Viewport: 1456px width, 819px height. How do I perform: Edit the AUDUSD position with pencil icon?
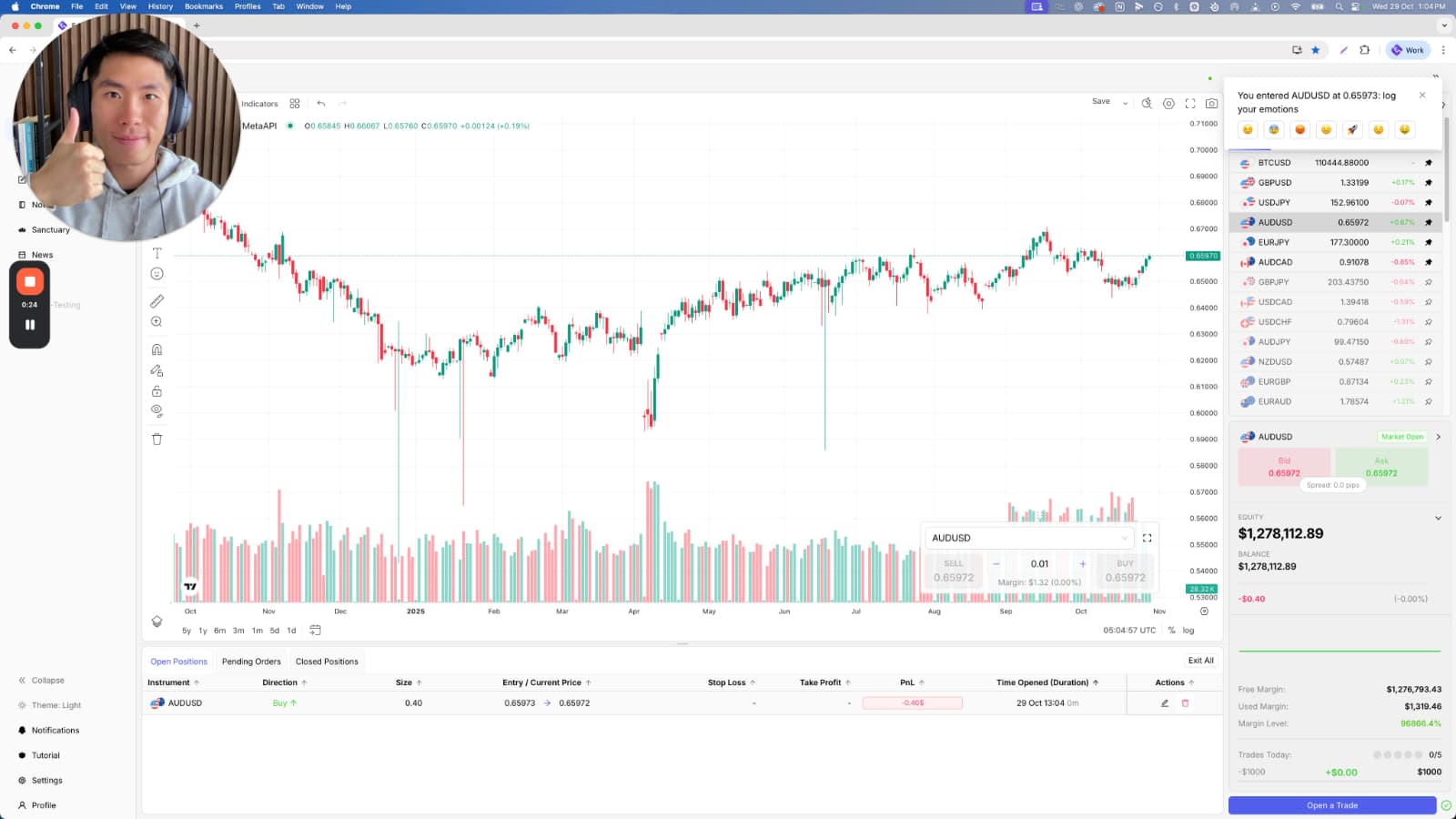tap(1165, 703)
